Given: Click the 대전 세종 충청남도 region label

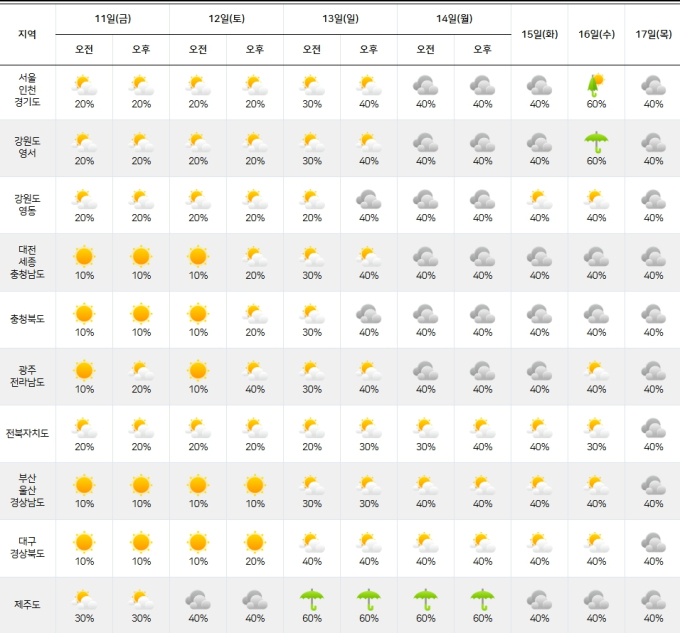Looking at the screenshot, I should (27, 262).
